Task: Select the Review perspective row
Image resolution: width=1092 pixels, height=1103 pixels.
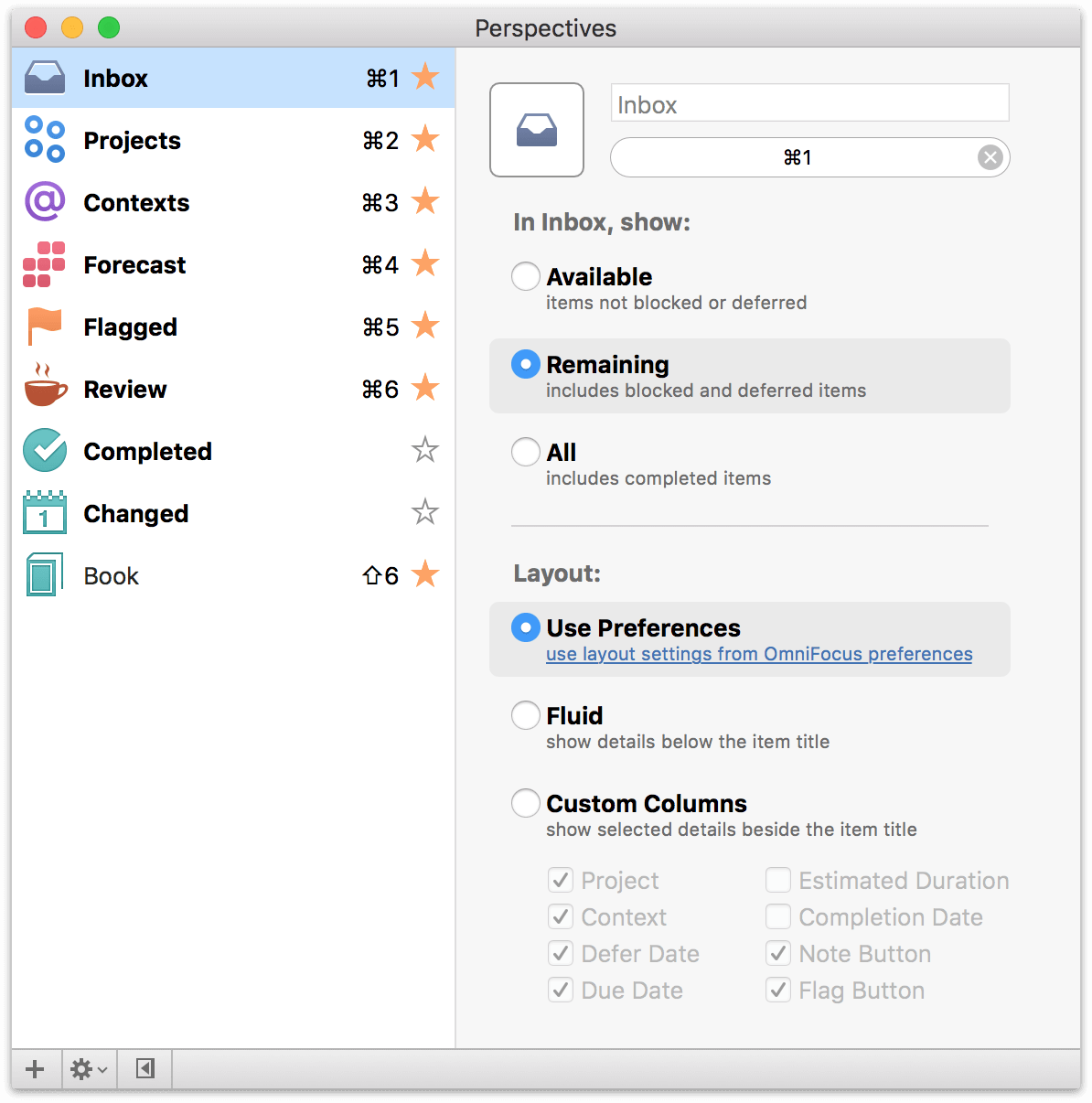Action: point(233,389)
